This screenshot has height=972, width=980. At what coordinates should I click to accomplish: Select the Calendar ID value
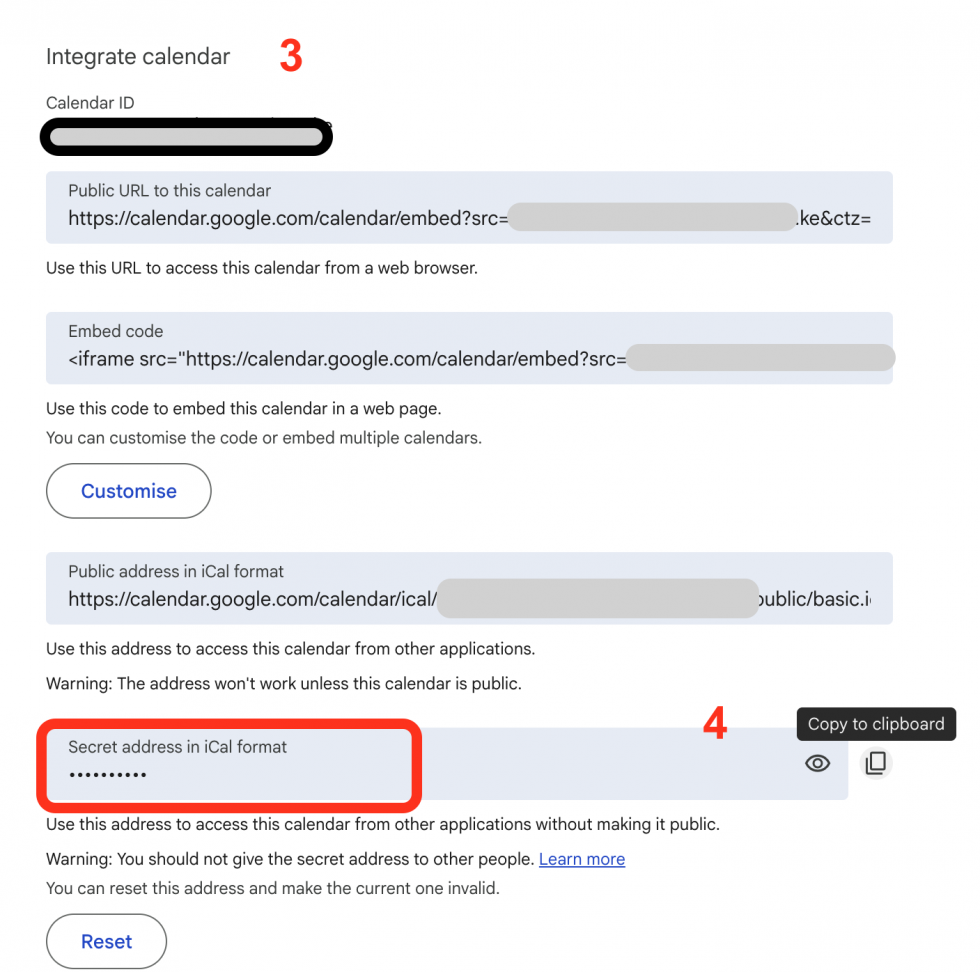pos(186,136)
